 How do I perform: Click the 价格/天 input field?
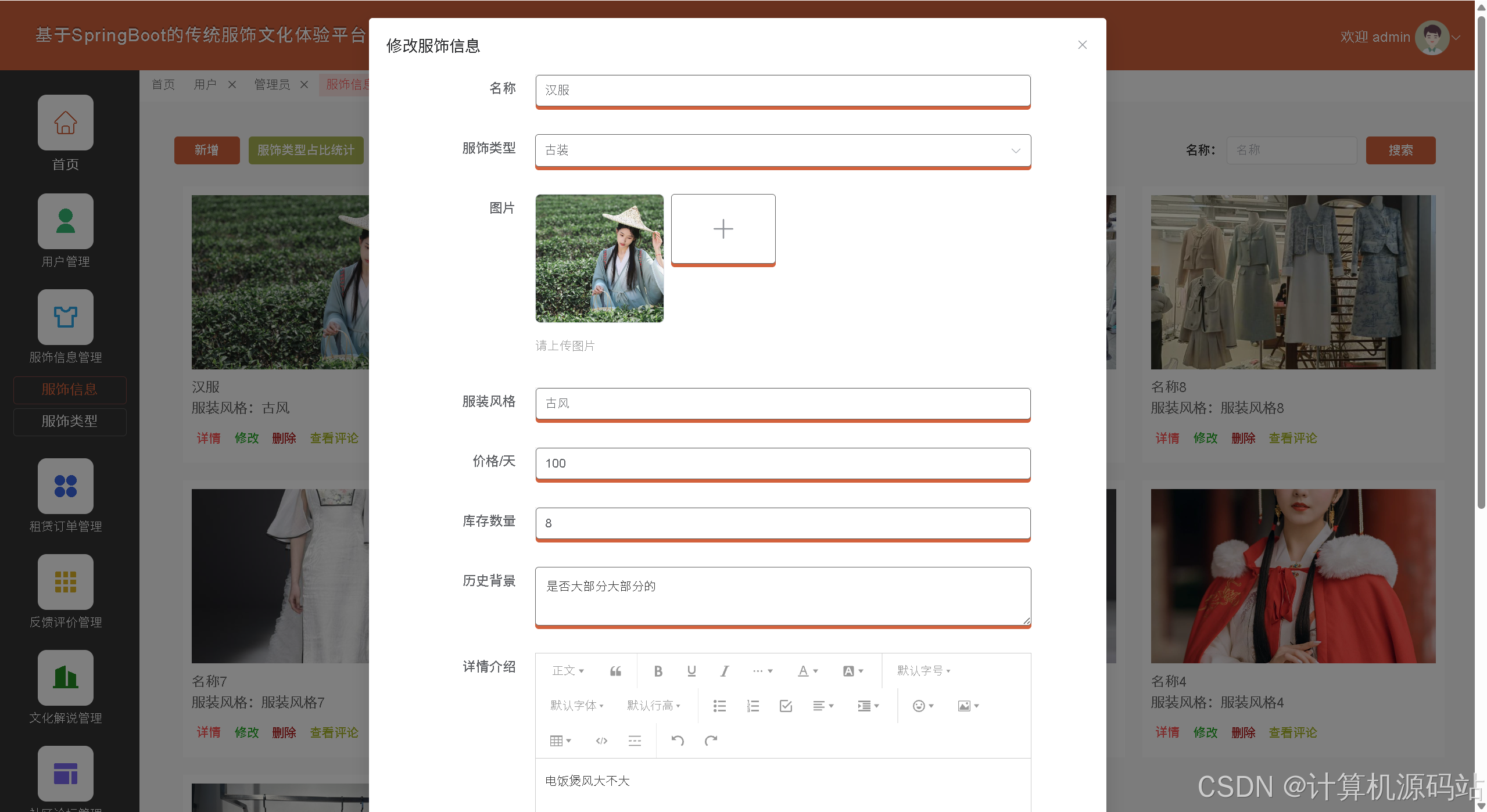tap(782, 464)
